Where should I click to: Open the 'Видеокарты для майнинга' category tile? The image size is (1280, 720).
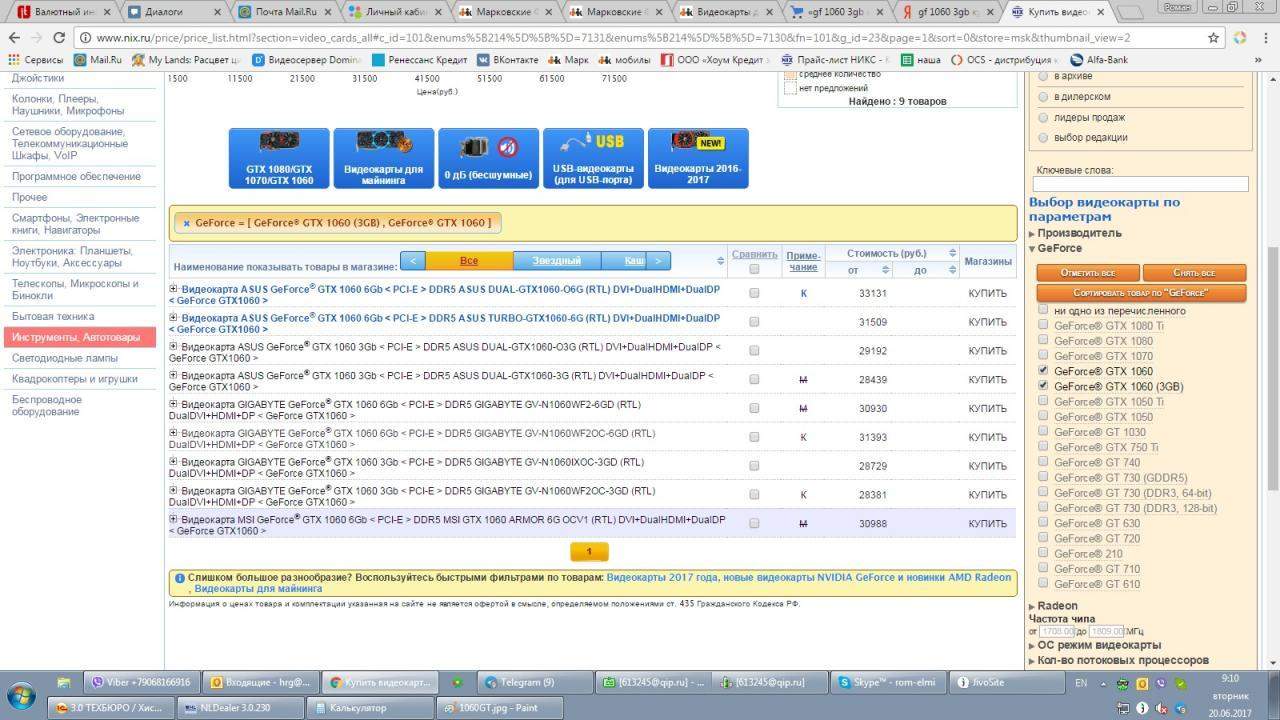(384, 158)
